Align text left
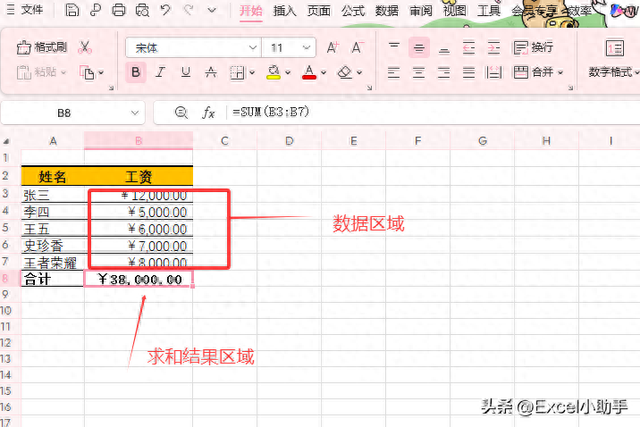 pos(394,73)
